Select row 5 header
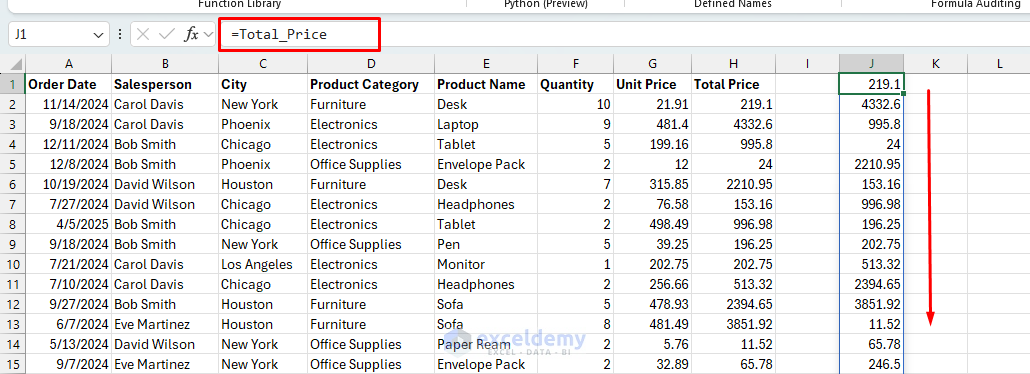The height and width of the screenshot is (374, 1030). point(12,164)
